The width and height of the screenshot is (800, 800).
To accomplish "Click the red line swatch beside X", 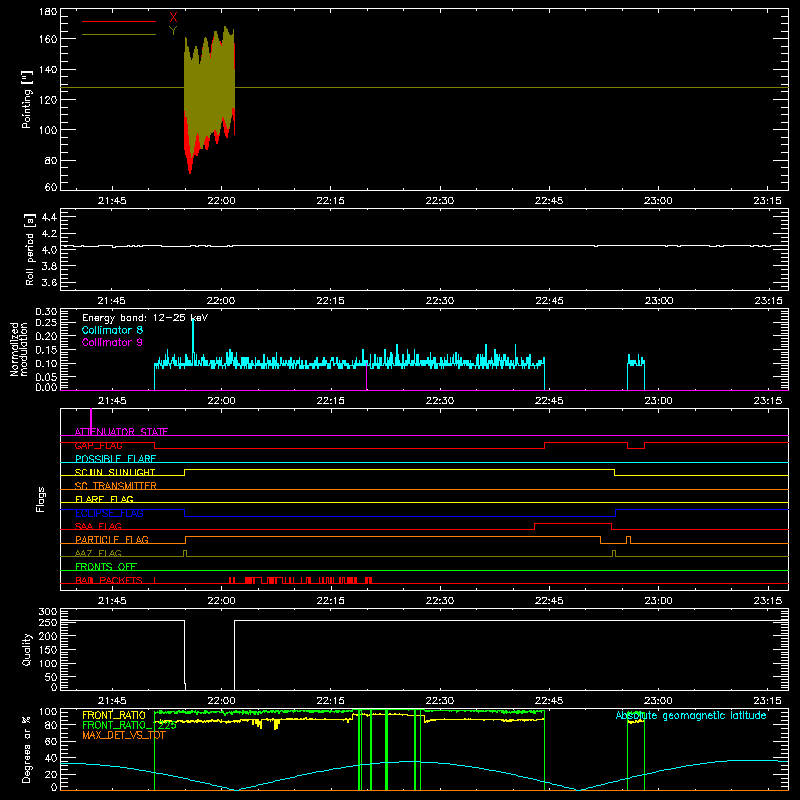I will [x=118, y=21].
